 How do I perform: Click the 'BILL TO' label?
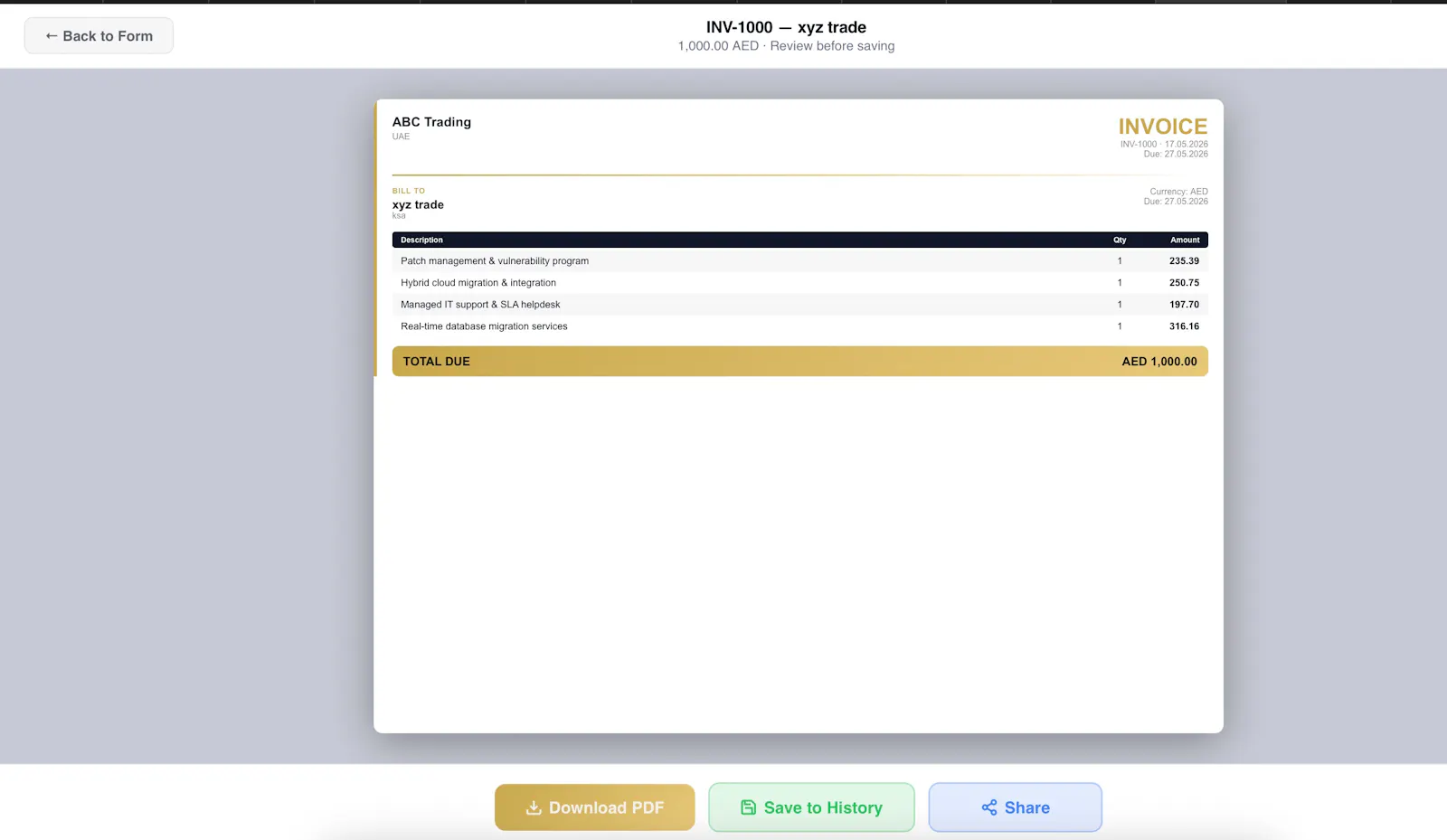(408, 191)
